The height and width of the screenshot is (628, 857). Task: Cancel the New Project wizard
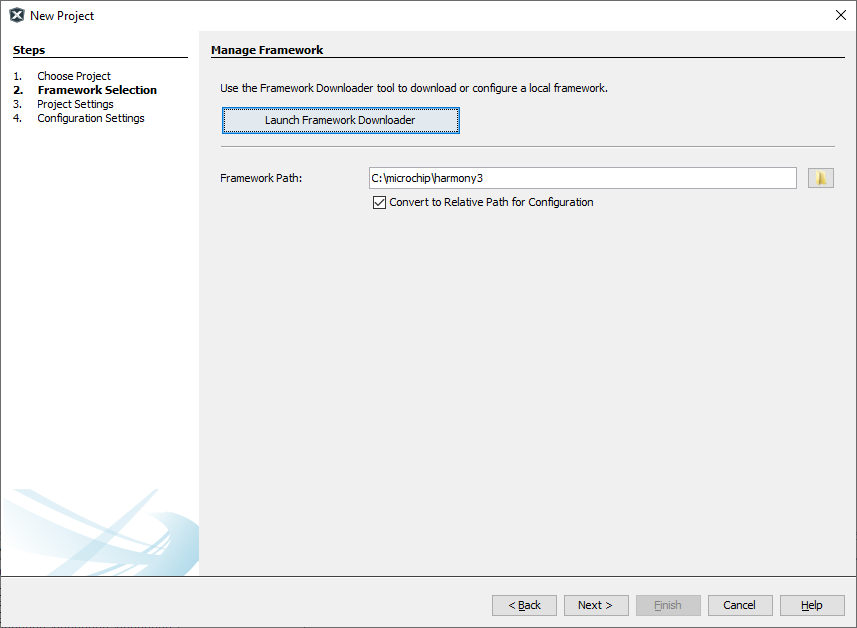pos(740,605)
